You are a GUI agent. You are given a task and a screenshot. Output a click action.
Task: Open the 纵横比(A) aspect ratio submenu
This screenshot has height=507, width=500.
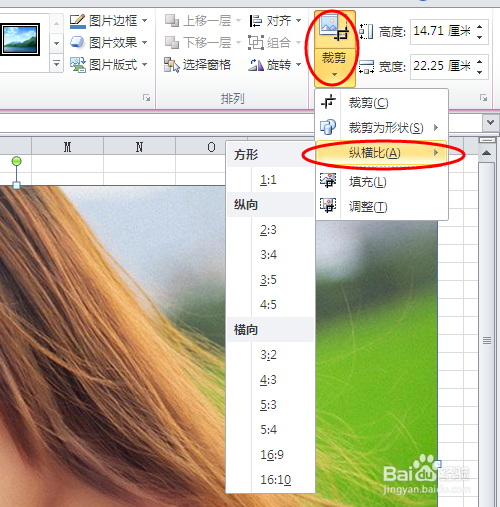(x=382, y=153)
